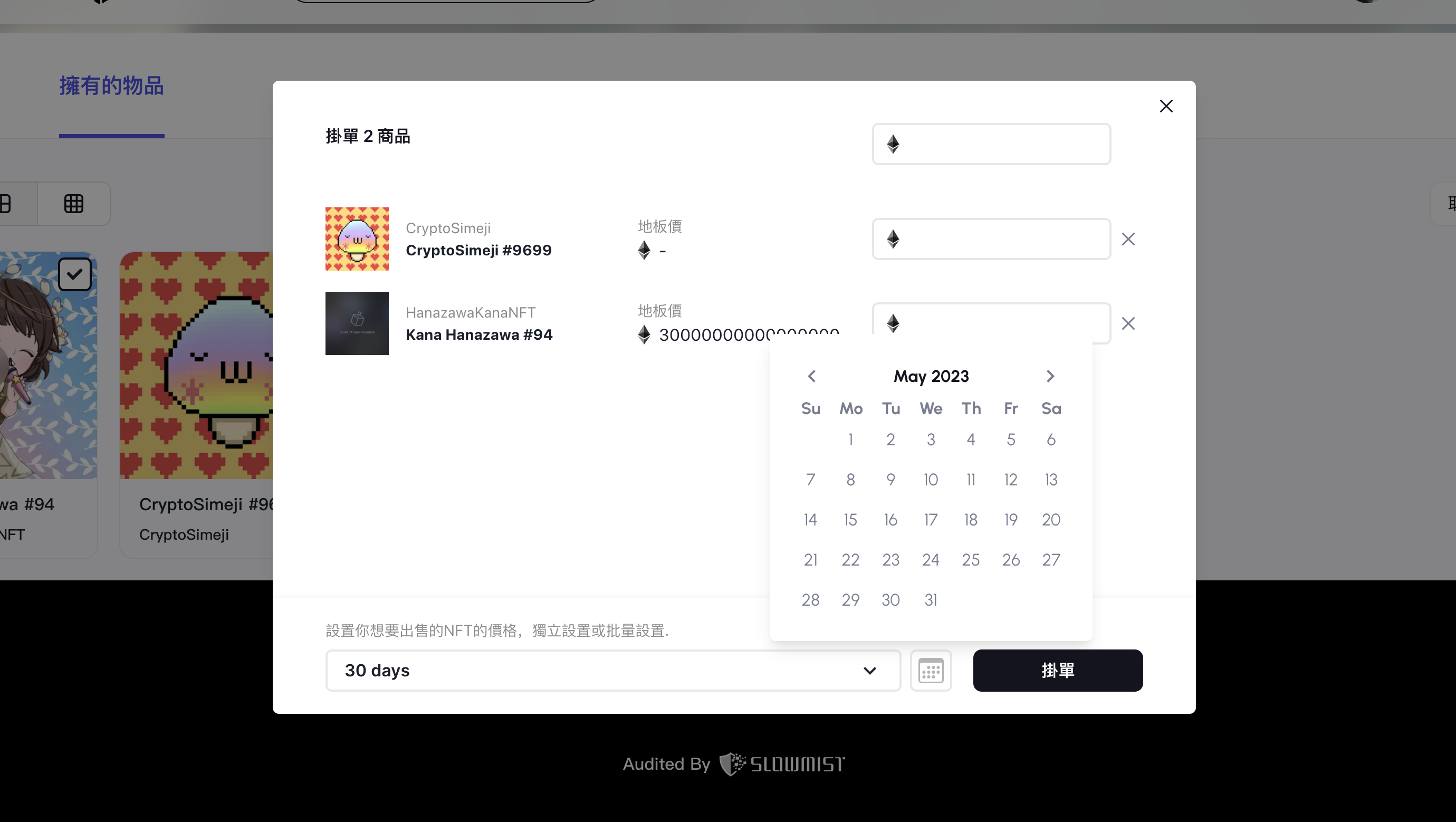Click the Kana Hanazawa floor price value
The image size is (1456, 822).
coord(749,334)
